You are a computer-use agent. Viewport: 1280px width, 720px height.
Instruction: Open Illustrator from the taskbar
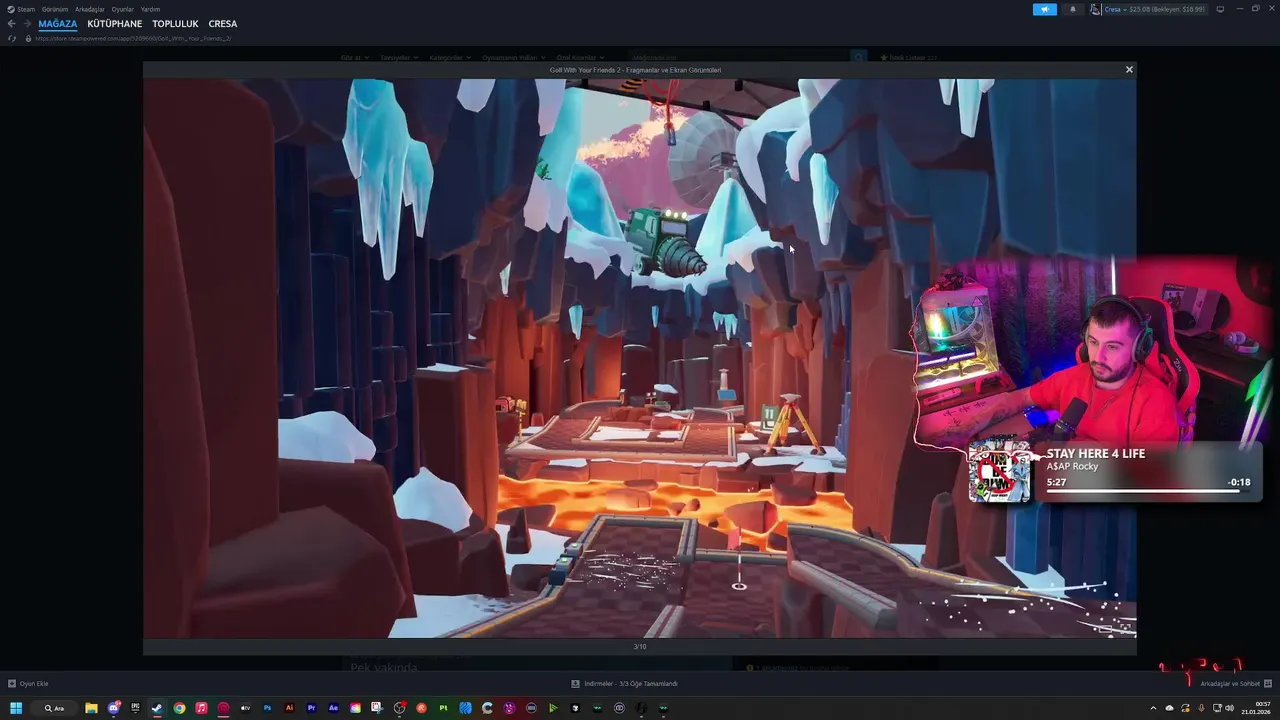(x=289, y=708)
